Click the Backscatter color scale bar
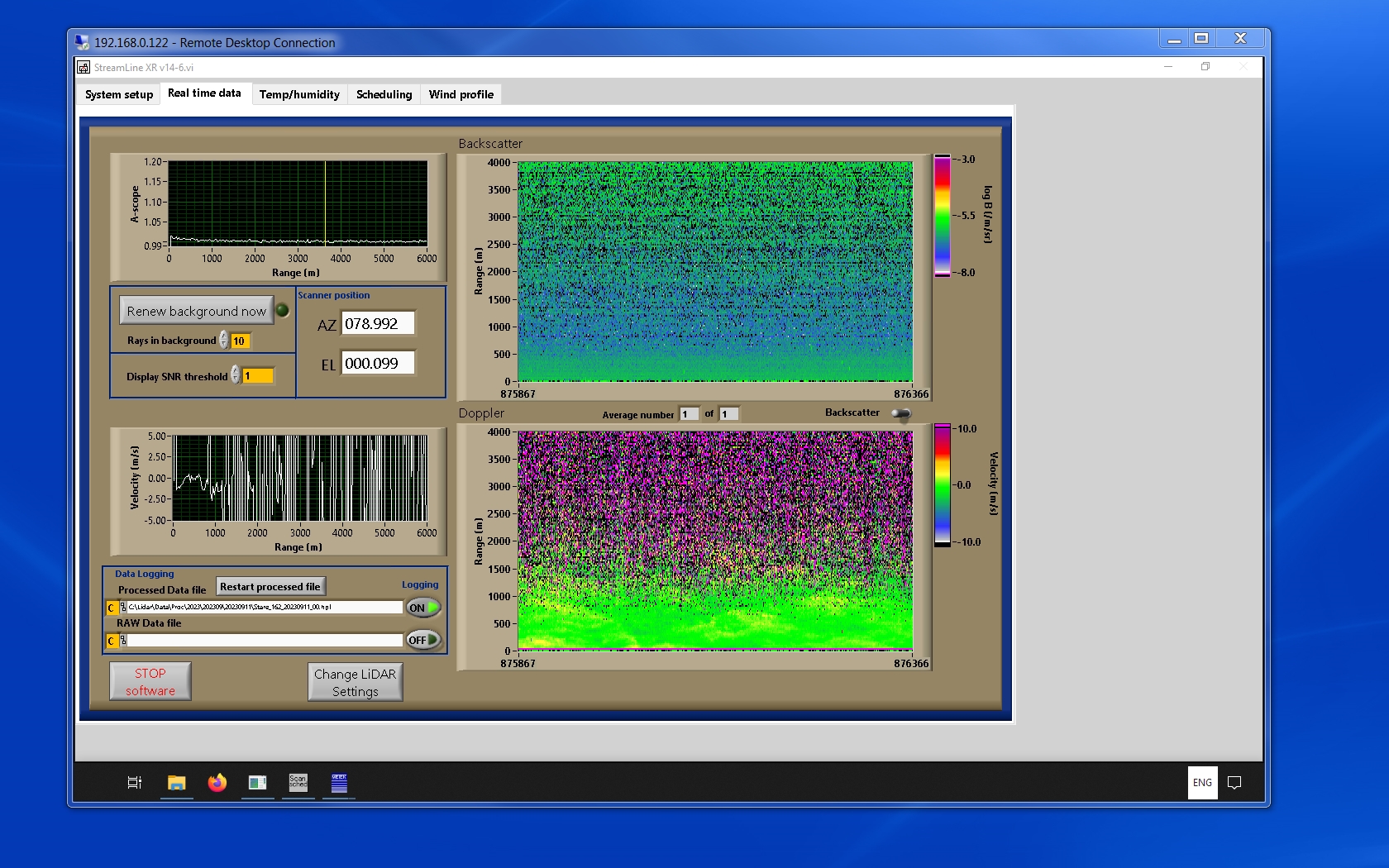The height and width of the screenshot is (868, 1389). pos(943,216)
